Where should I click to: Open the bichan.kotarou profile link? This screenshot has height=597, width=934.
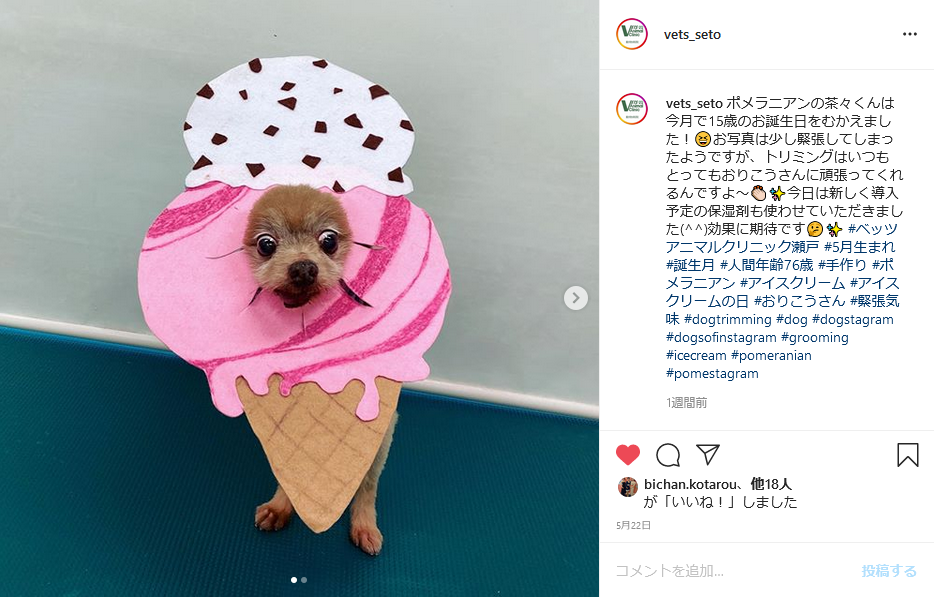click(x=690, y=484)
